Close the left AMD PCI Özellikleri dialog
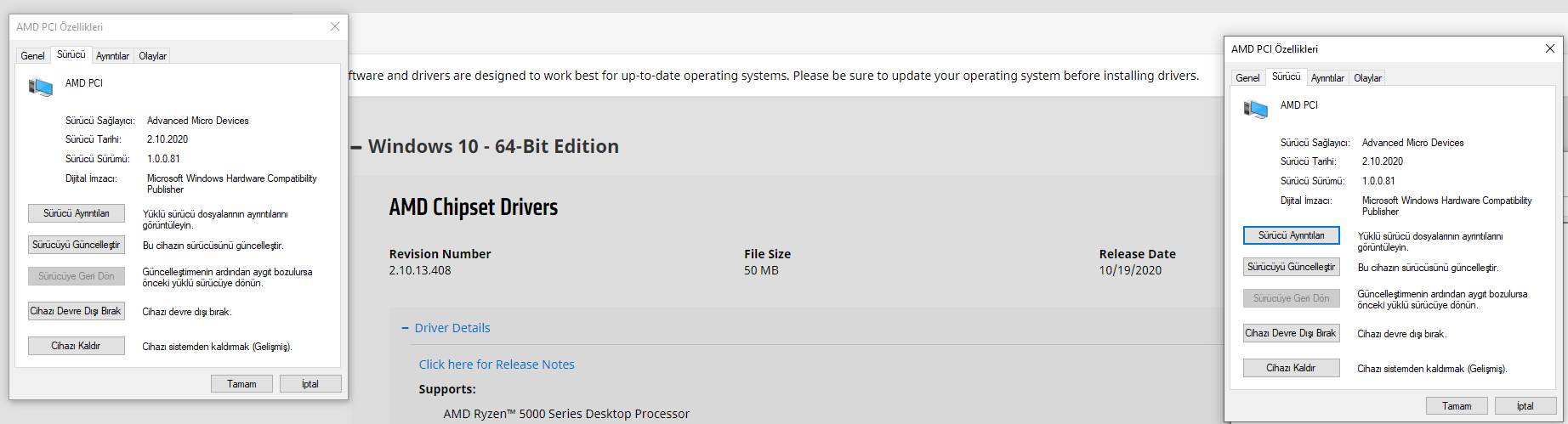 [x=335, y=26]
